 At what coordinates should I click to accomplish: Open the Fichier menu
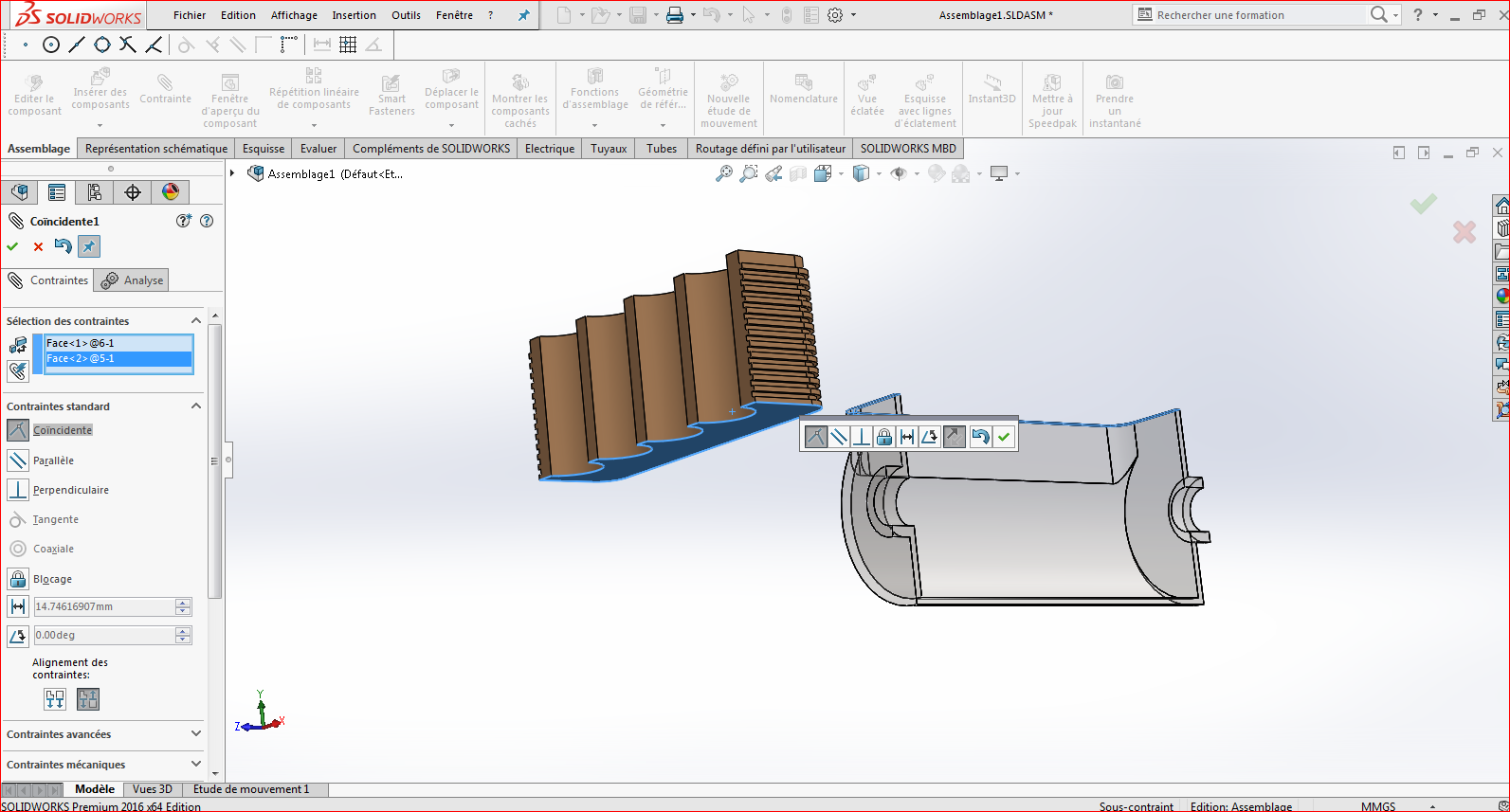pyautogui.click(x=190, y=15)
